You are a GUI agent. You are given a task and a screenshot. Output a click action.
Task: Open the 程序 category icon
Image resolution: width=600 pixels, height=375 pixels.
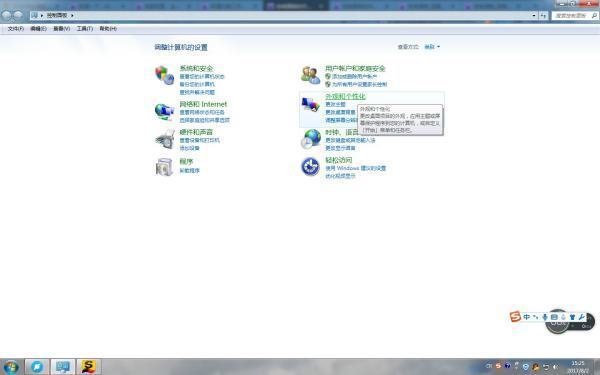point(165,167)
